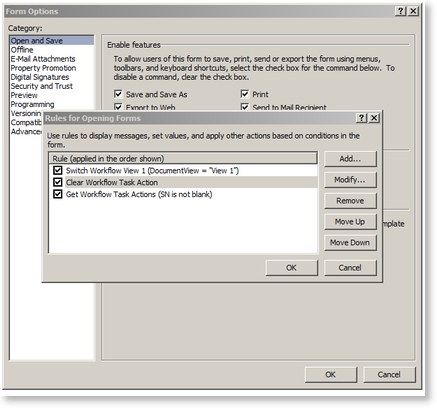Uncheck the Print checkbox
The image size is (437, 408).
(x=245, y=94)
